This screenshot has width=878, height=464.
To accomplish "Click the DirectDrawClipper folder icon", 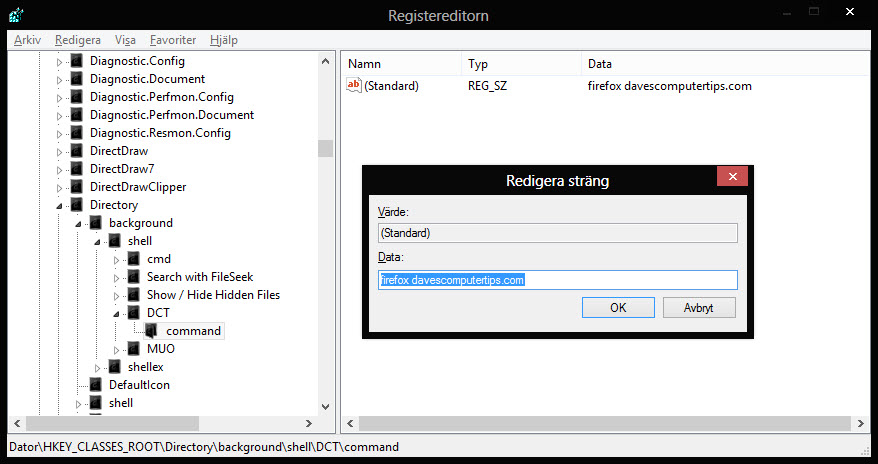I will (77, 187).
